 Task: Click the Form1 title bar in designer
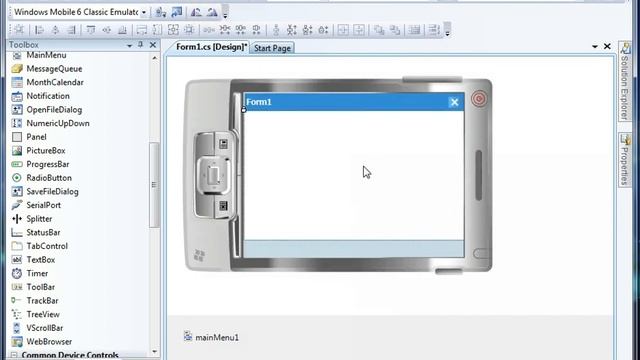coord(353,102)
